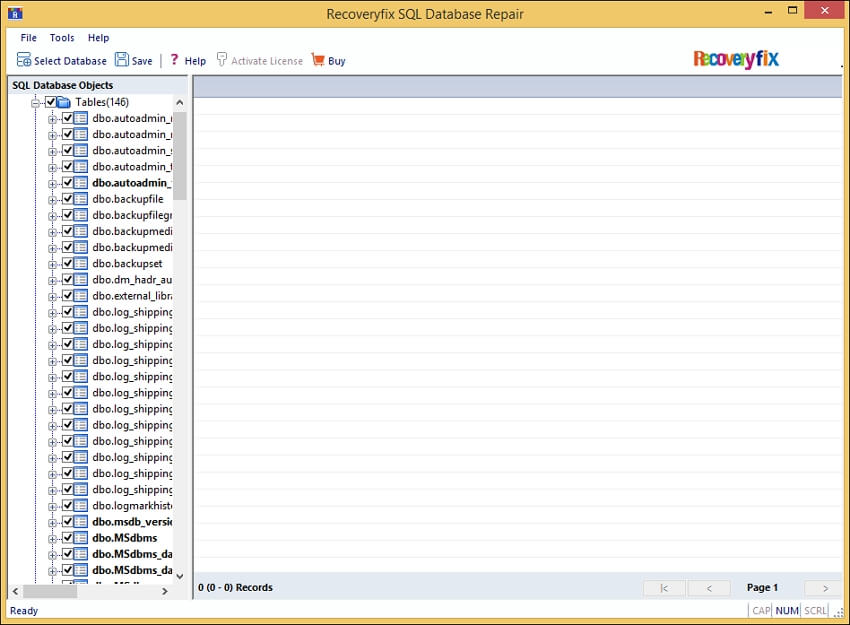Toggle the dbo.external_libr checkbox
This screenshot has height=625, width=850.
68,296
